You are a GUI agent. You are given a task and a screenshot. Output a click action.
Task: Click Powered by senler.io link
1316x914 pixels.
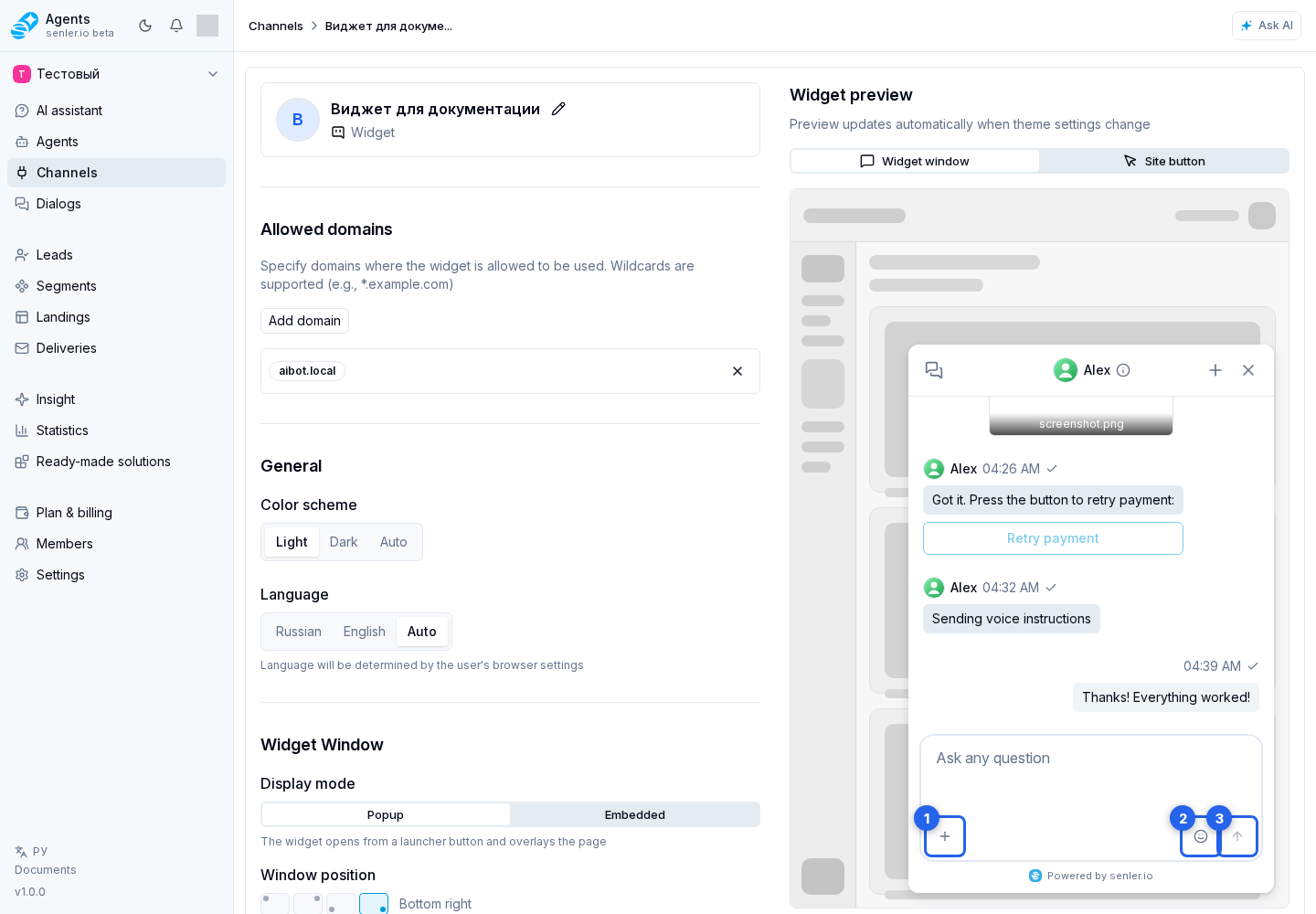tap(1091, 876)
